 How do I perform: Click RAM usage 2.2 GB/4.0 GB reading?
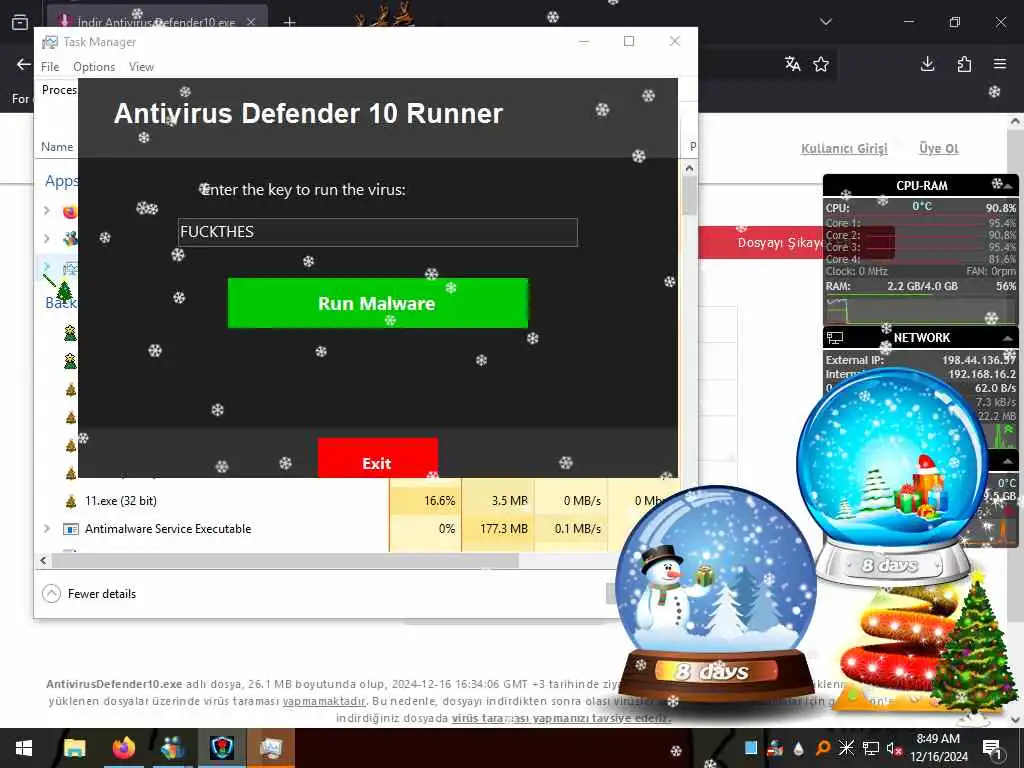click(x=922, y=286)
